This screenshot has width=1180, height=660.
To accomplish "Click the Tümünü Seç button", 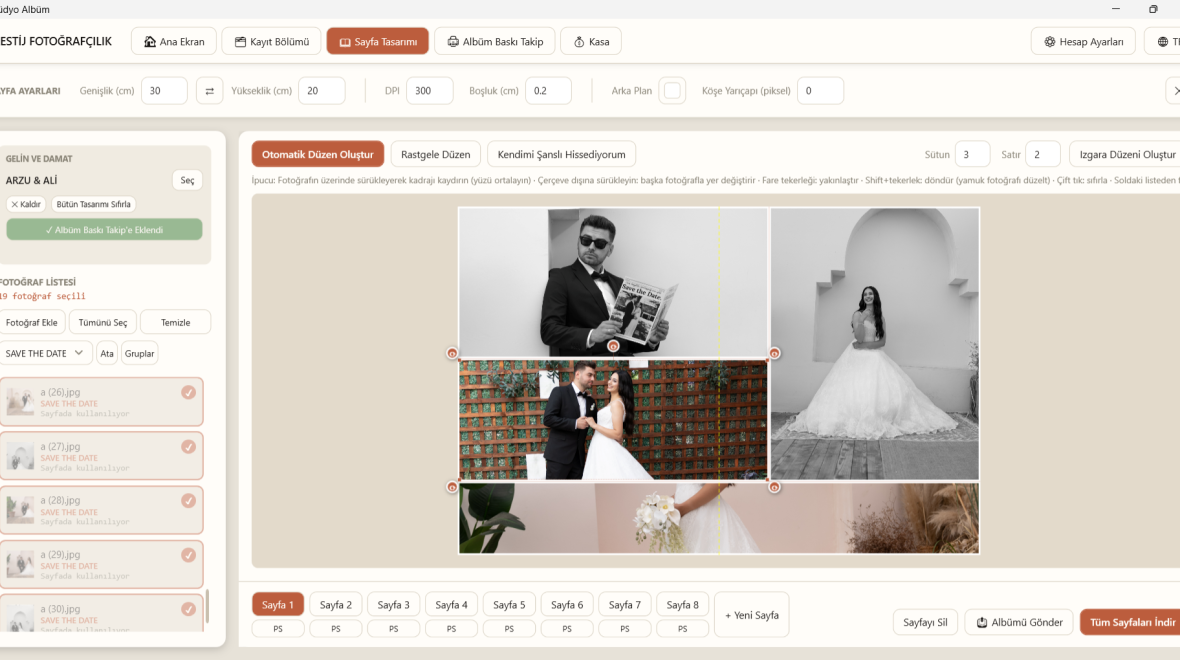I will (103, 322).
